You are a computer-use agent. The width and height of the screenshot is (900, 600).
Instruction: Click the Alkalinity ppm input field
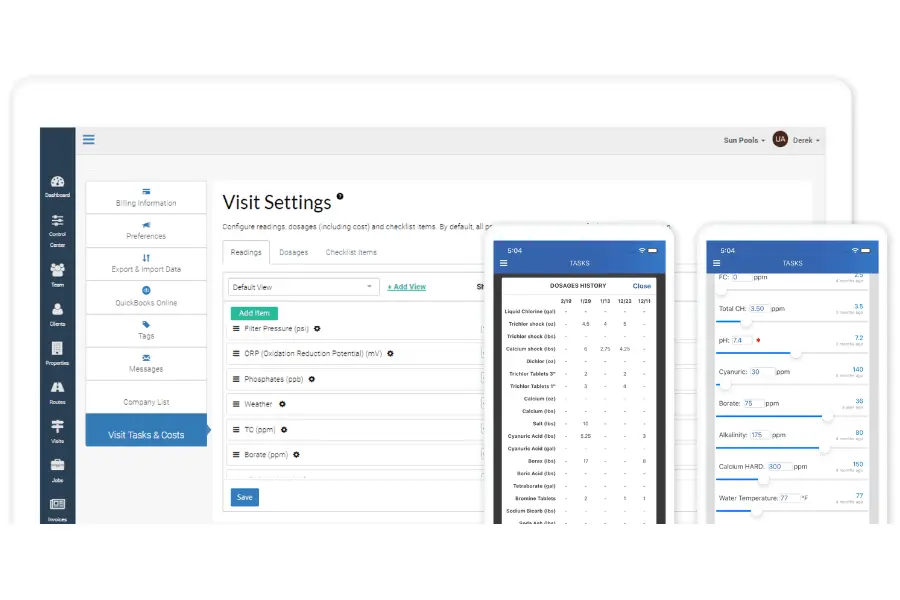pyautogui.click(x=760, y=435)
